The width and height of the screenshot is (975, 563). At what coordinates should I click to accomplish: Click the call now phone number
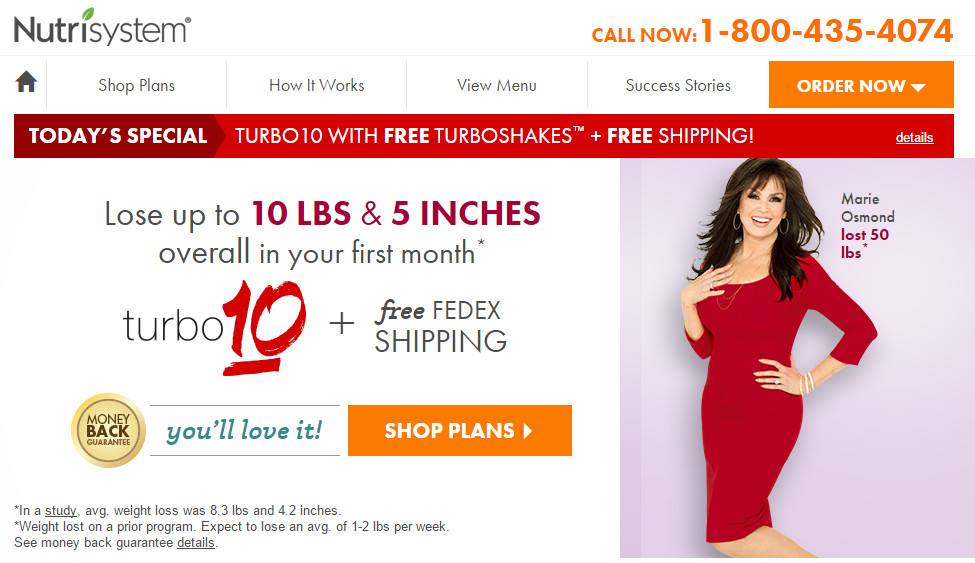point(826,31)
